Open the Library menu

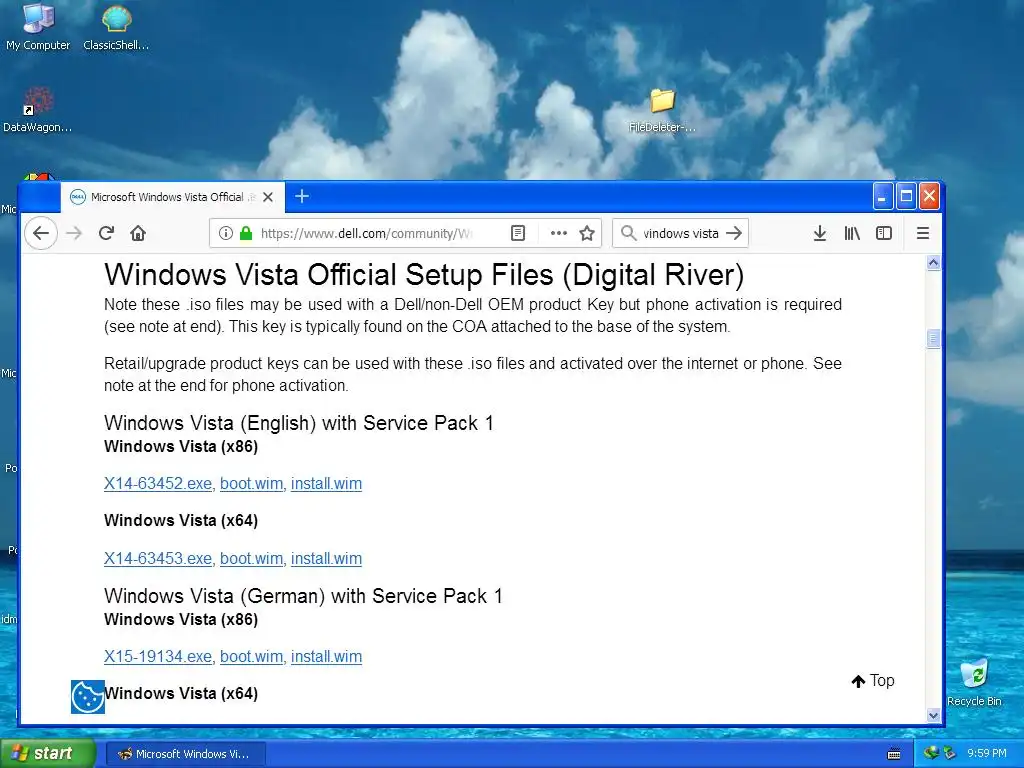point(852,233)
